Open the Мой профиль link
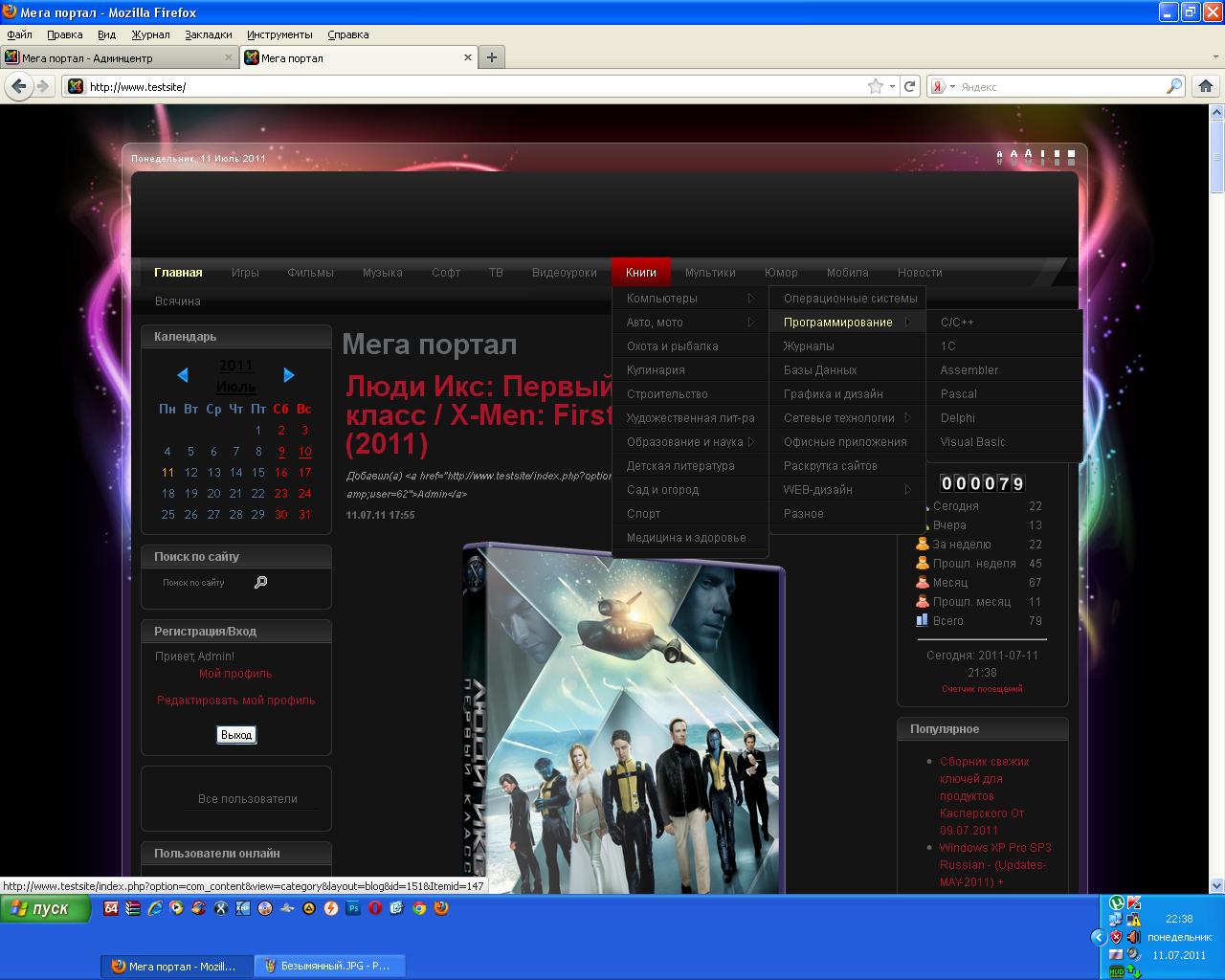The width and height of the screenshot is (1225, 980). (x=235, y=674)
